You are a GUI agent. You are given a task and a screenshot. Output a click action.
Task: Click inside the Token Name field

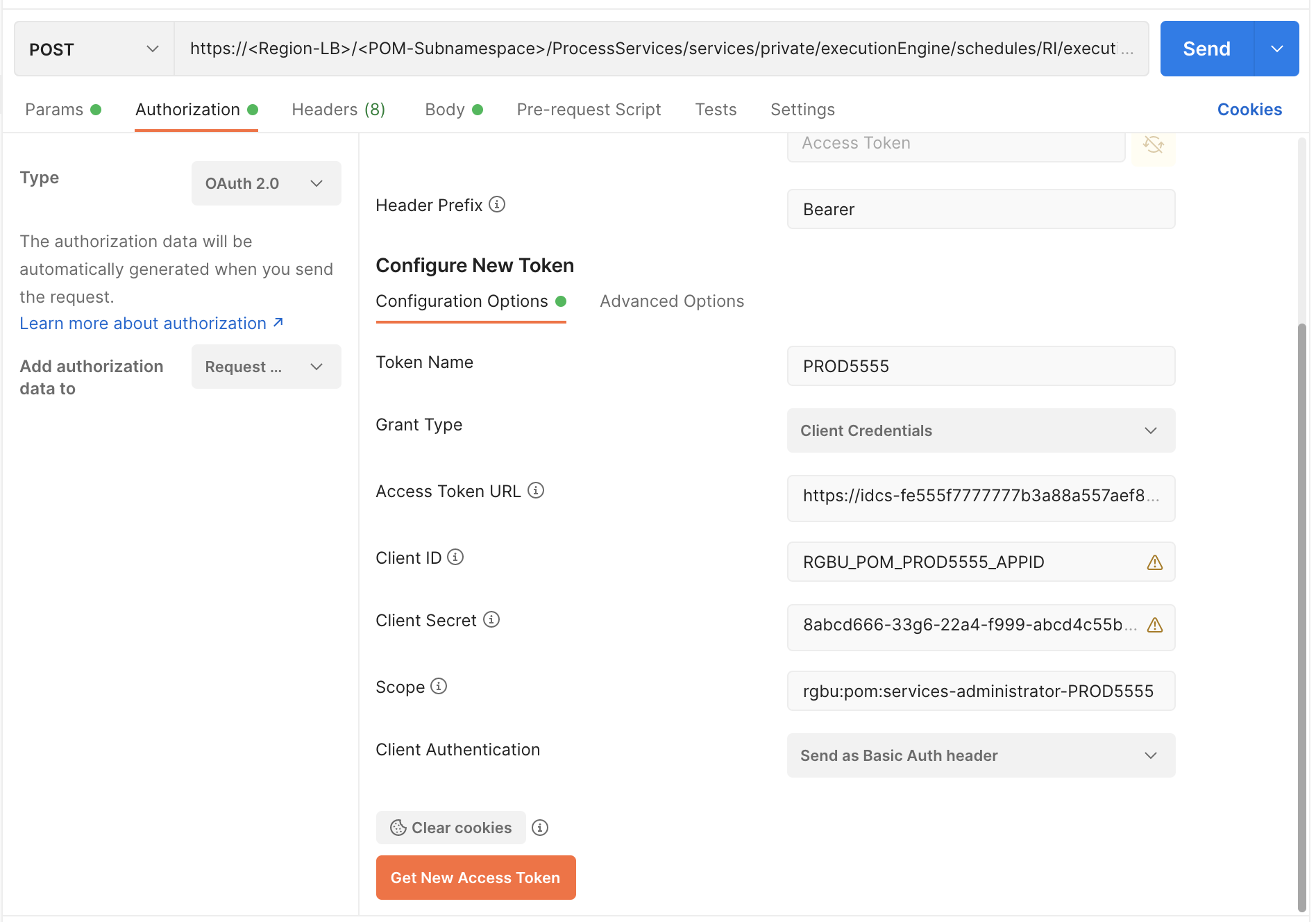tap(980, 366)
